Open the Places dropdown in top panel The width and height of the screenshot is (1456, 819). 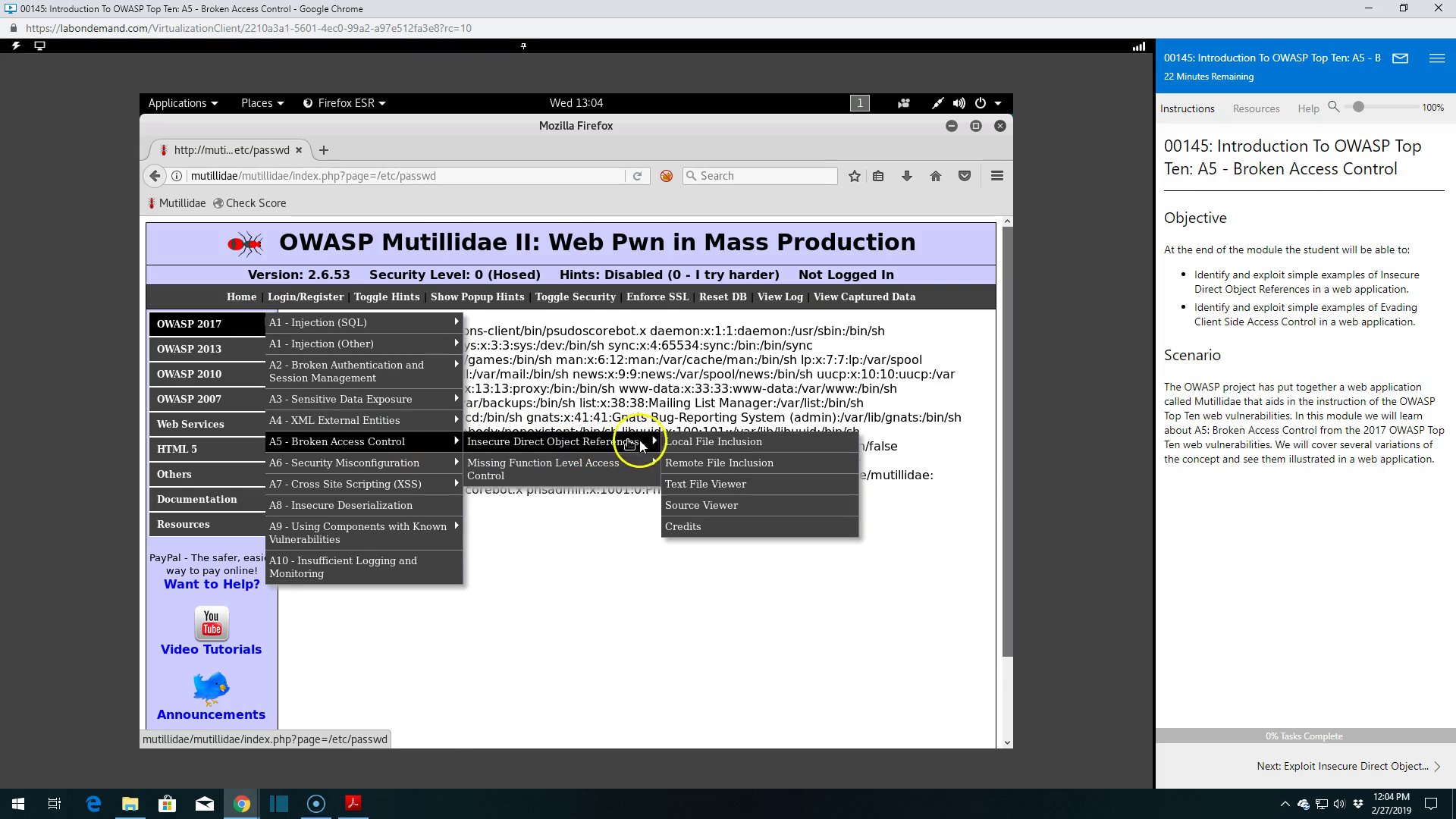[262, 103]
